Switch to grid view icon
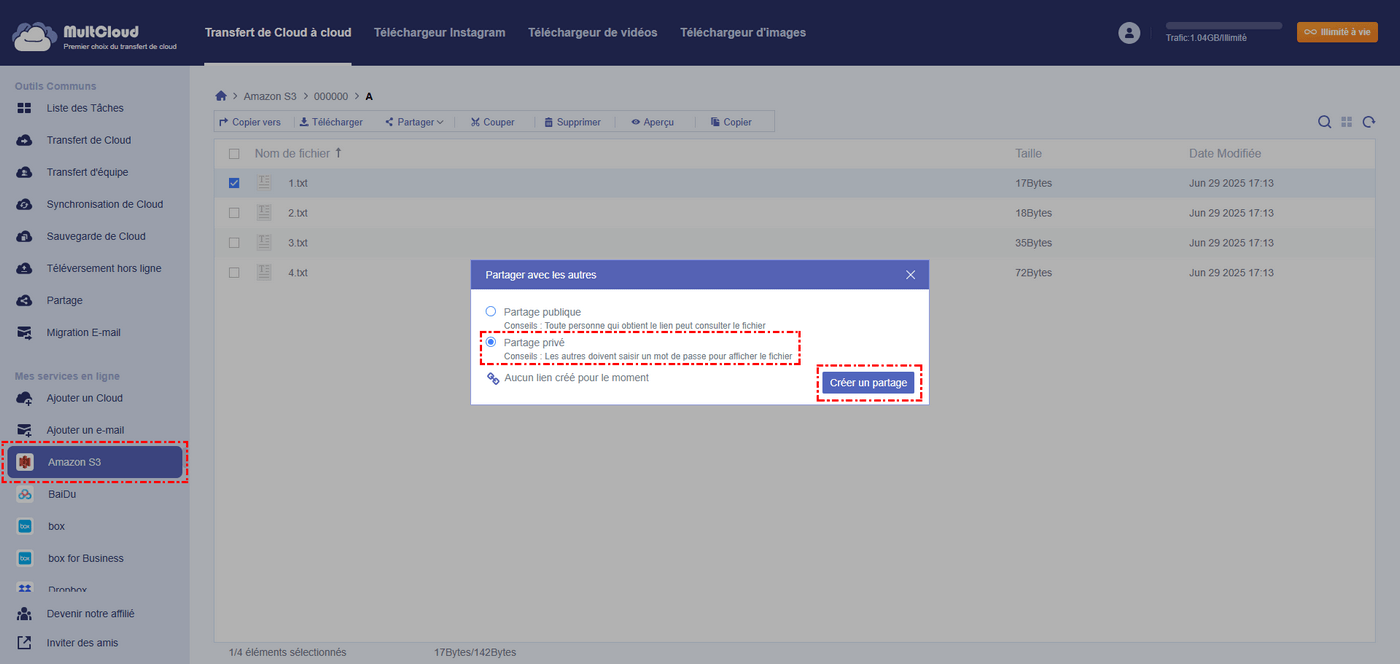 [x=1347, y=122]
